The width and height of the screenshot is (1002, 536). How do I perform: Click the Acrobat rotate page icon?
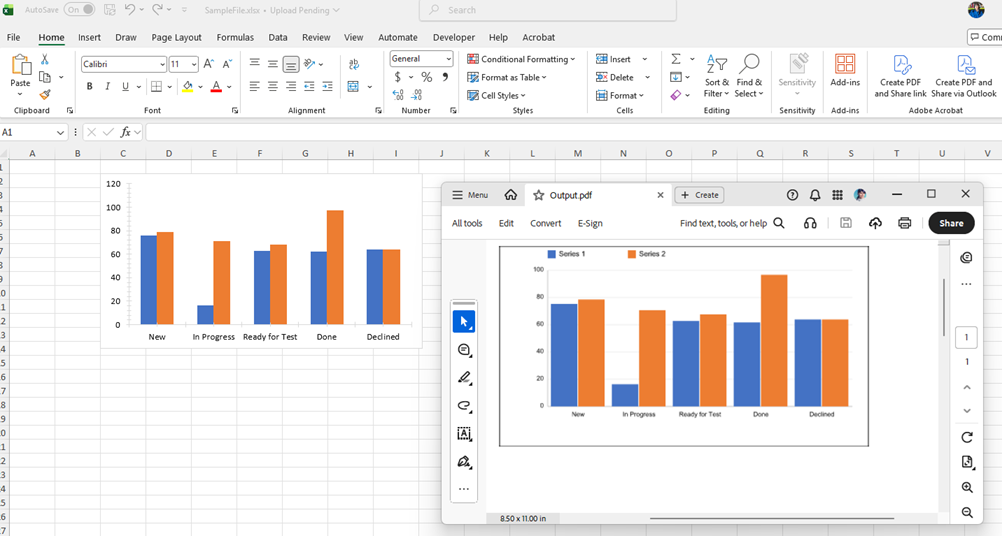tap(967, 437)
